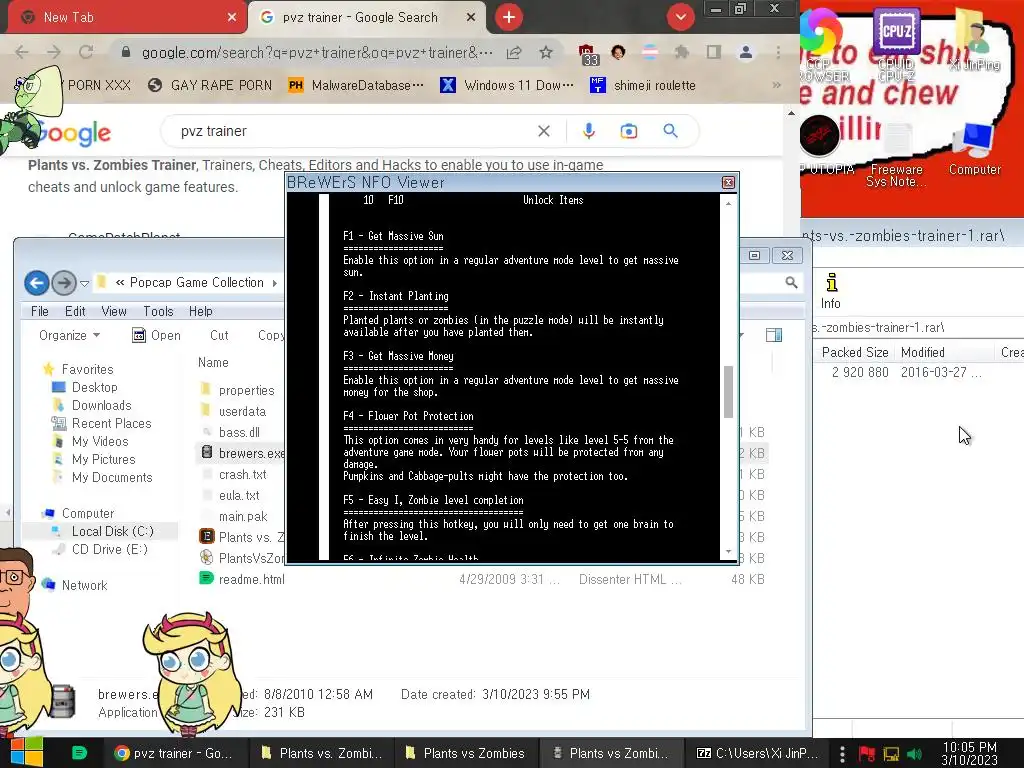Screen dimensions: 1024x768
Task: Open Chrome extensions puzzle icon
Action: (681, 52)
